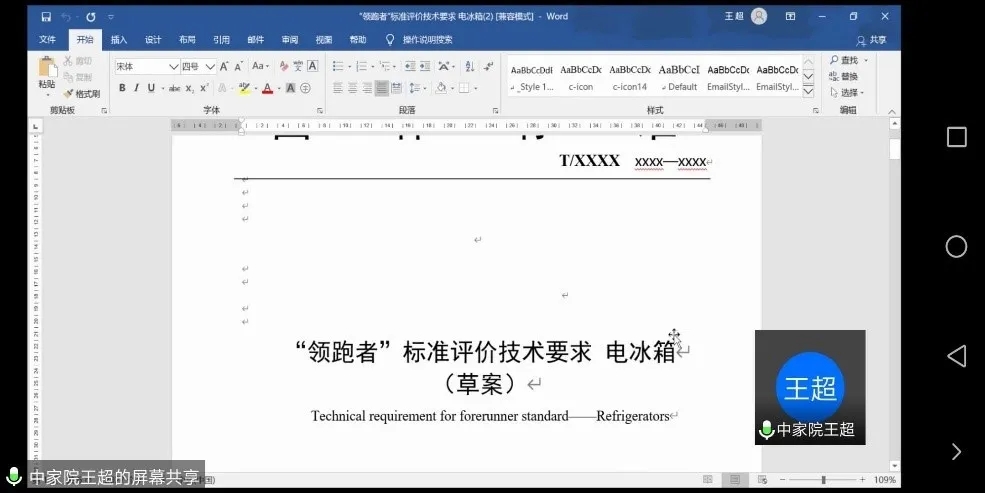
Task: Click the sort paragraph icon
Action: point(468,66)
